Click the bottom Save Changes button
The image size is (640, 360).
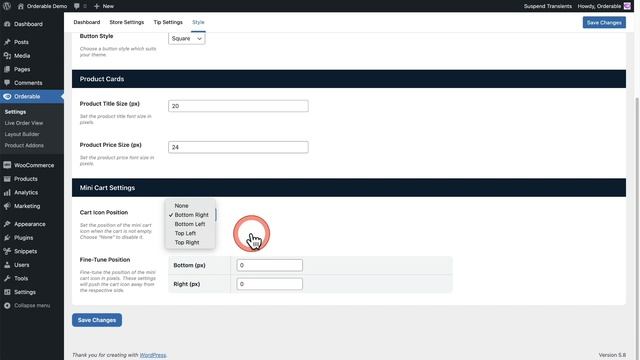(x=97, y=320)
